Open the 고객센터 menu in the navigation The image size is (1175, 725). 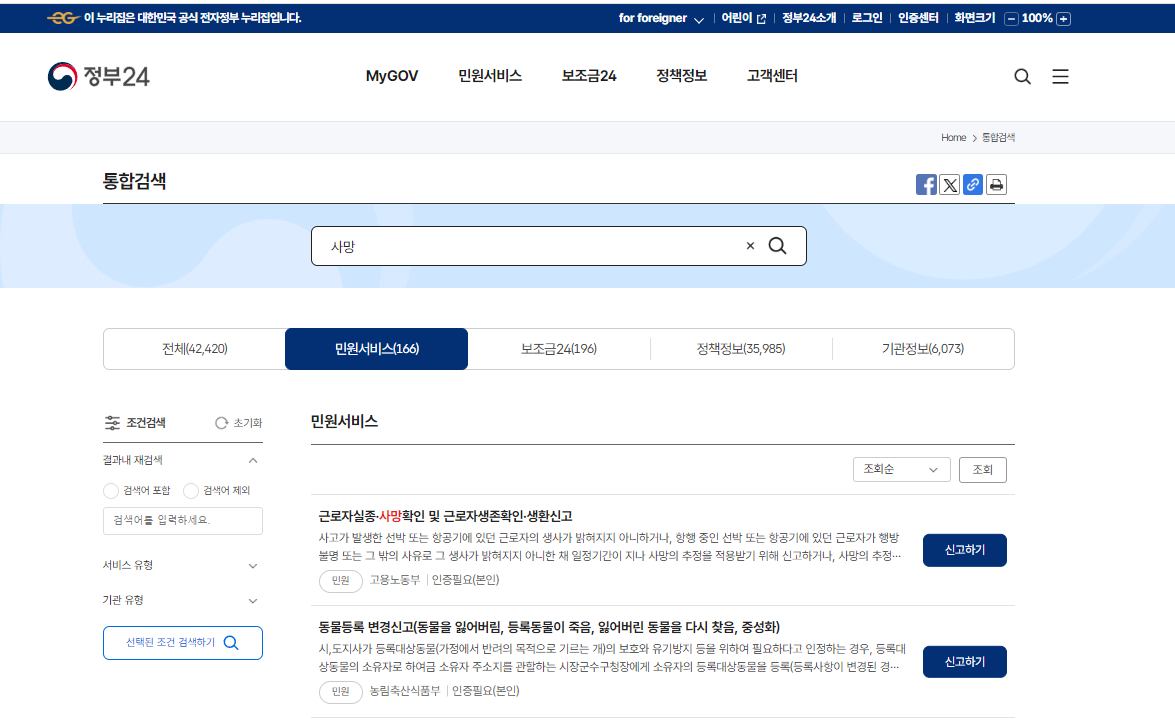click(x=772, y=75)
